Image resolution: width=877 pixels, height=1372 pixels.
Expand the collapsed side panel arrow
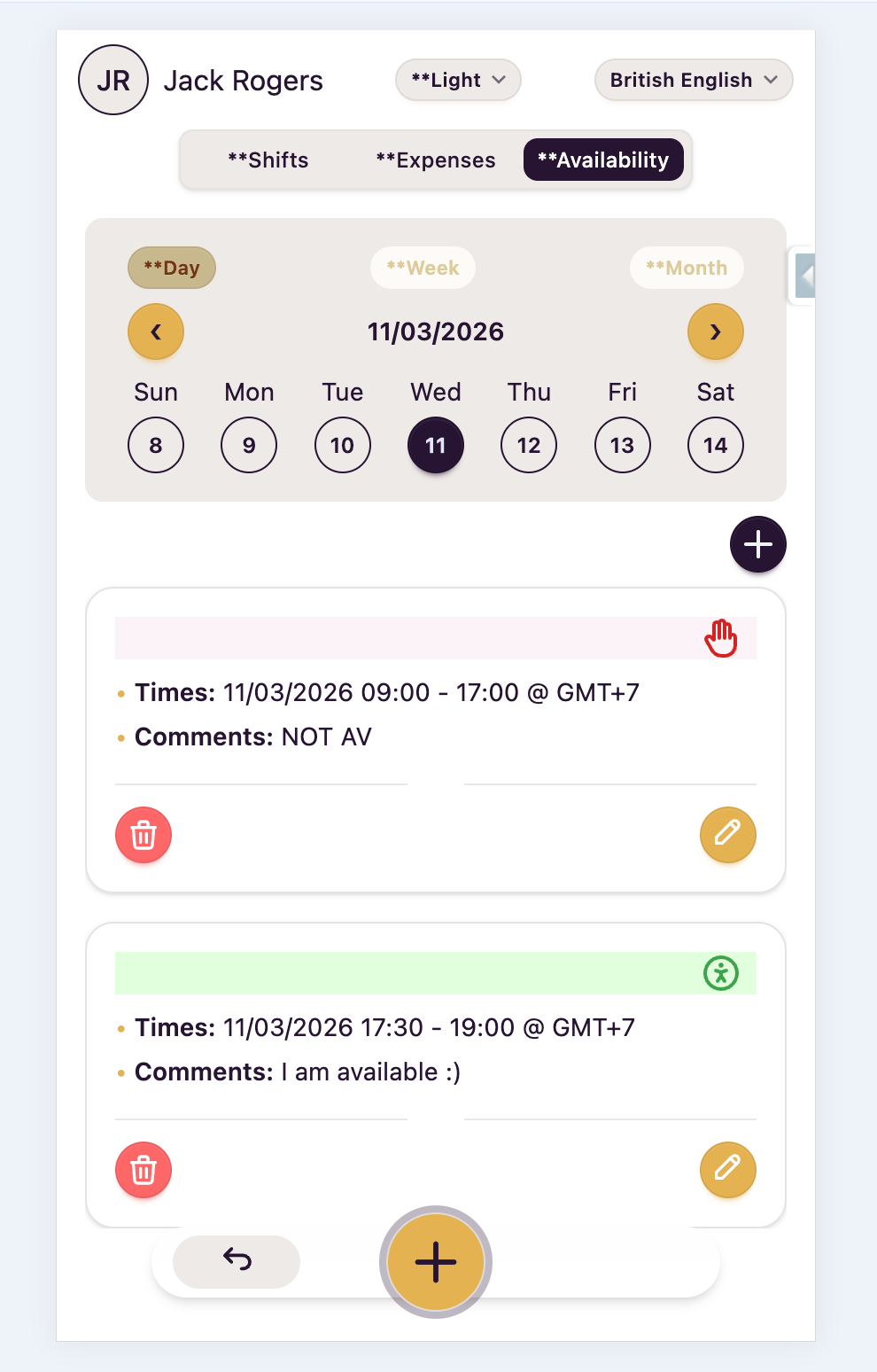(x=803, y=276)
